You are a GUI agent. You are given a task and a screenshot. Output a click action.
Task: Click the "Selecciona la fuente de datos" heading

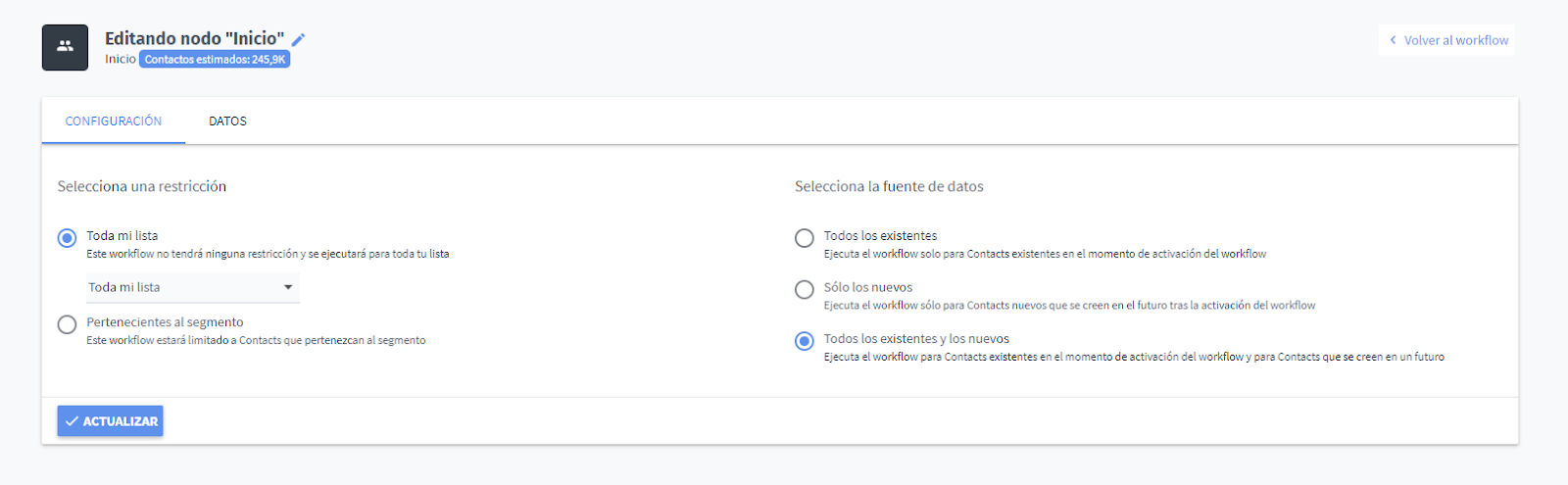pos(889,186)
